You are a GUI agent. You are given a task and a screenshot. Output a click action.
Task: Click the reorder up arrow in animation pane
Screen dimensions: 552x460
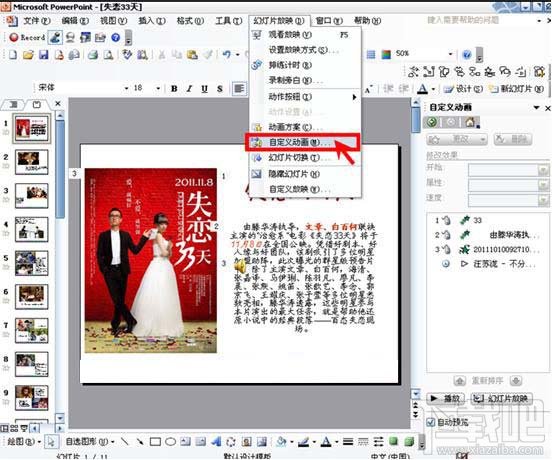pos(459,381)
